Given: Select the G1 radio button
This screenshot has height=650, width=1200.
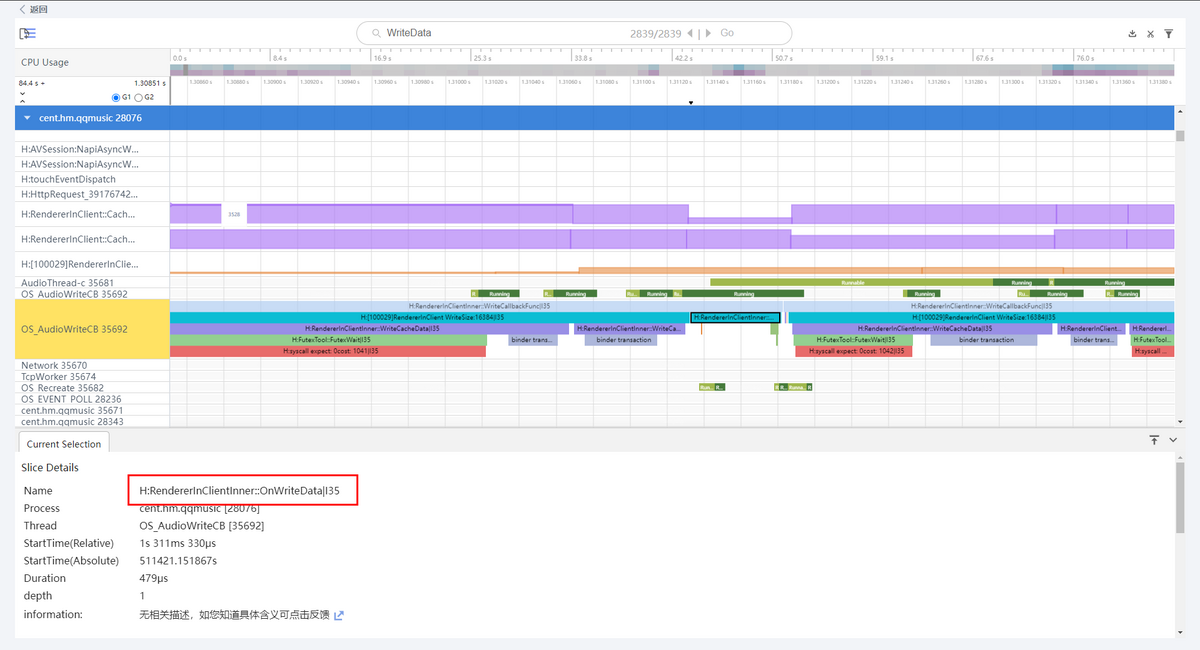Looking at the screenshot, I should (116, 97).
